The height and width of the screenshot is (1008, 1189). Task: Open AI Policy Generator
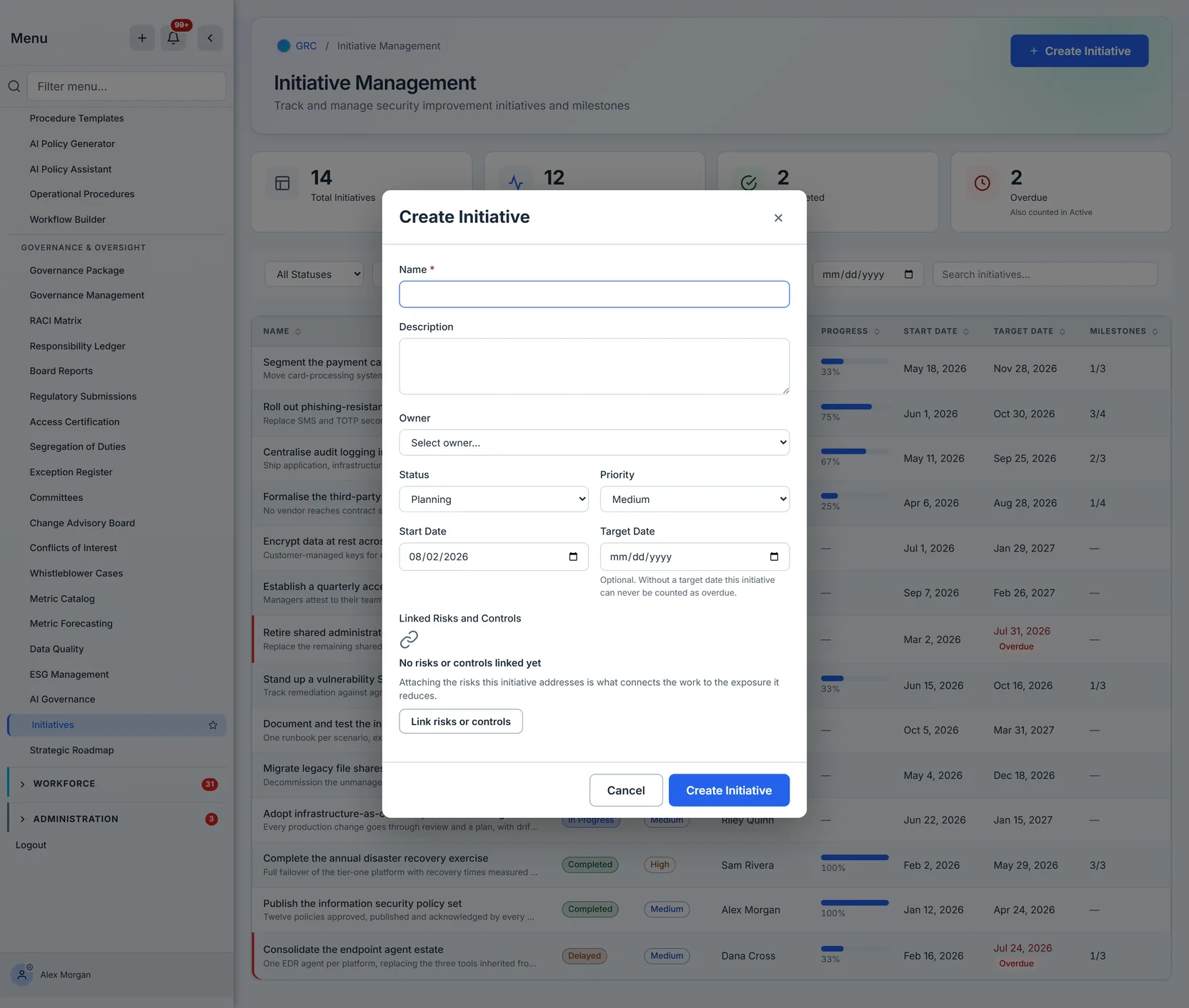[72, 144]
